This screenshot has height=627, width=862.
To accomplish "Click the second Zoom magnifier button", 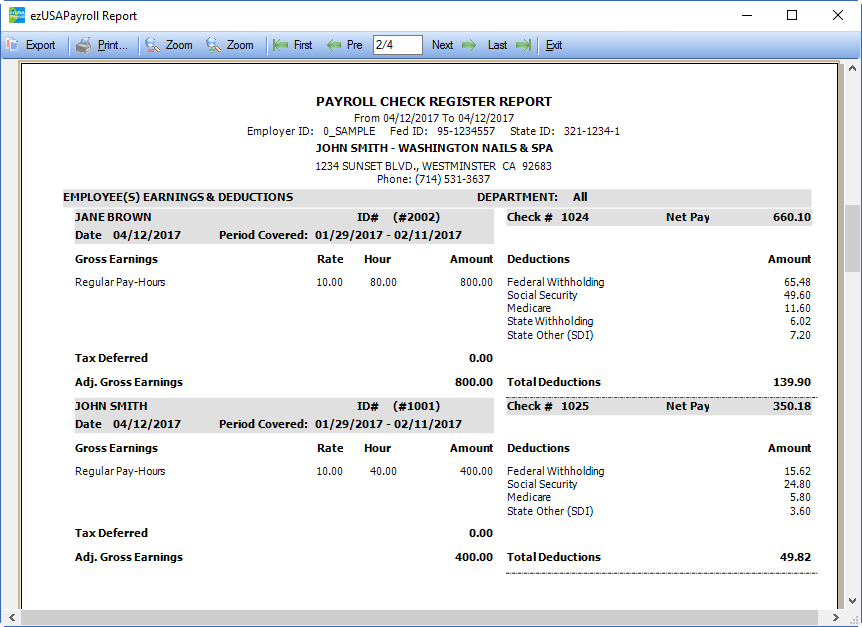I will 213,45.
